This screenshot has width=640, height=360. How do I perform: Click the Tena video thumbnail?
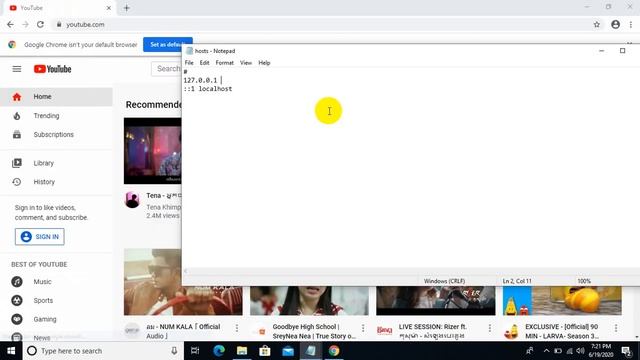coord(153,151)
